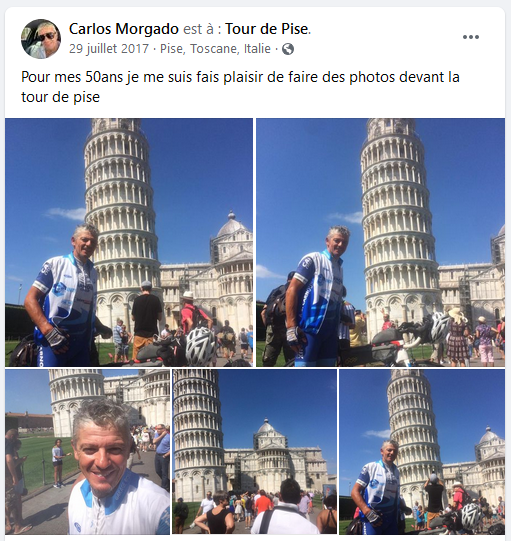
Task: Open the 29 juillet 2017 post date
Action: (109, 49)
